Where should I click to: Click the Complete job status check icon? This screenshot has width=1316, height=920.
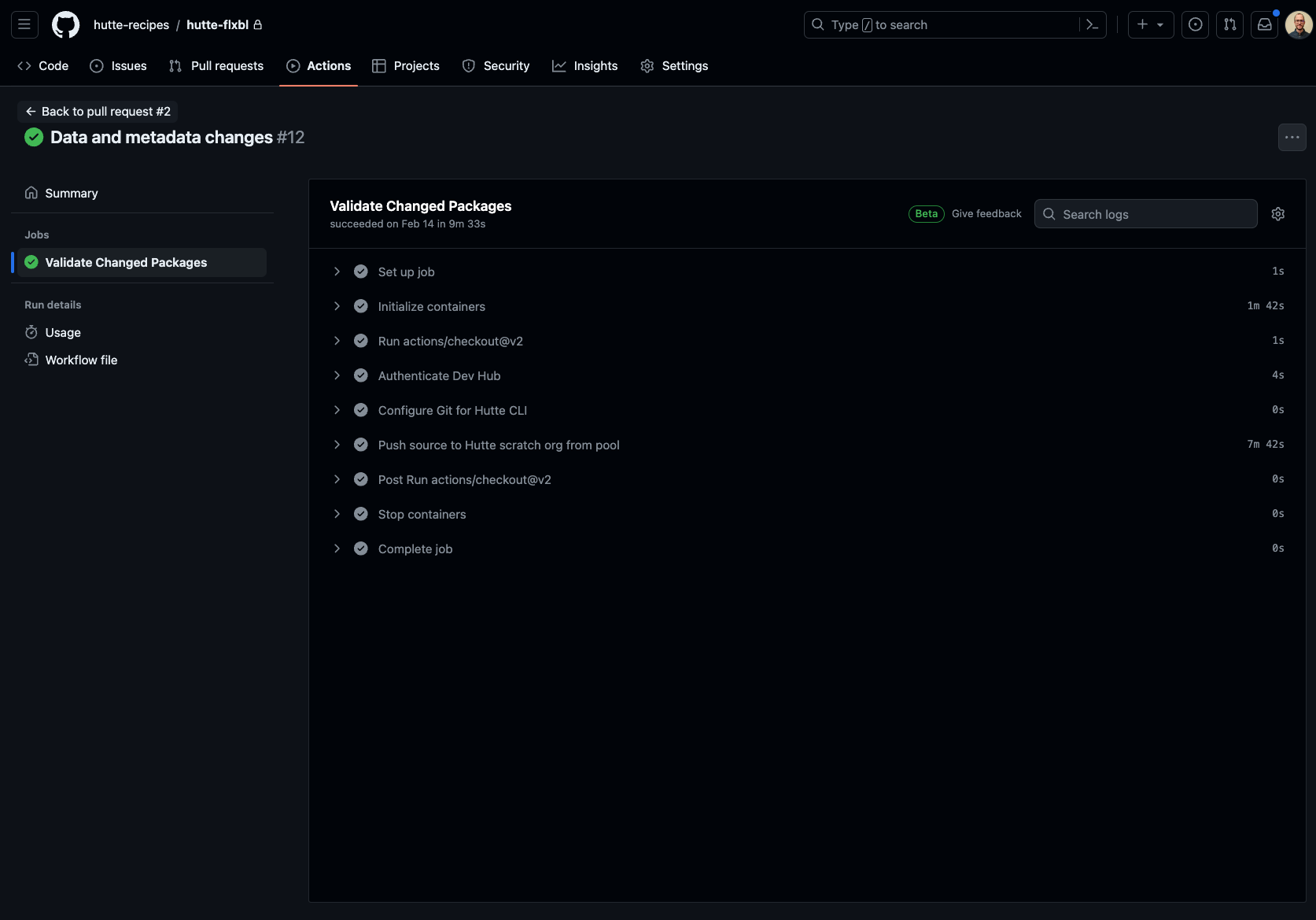click(361, 549)
